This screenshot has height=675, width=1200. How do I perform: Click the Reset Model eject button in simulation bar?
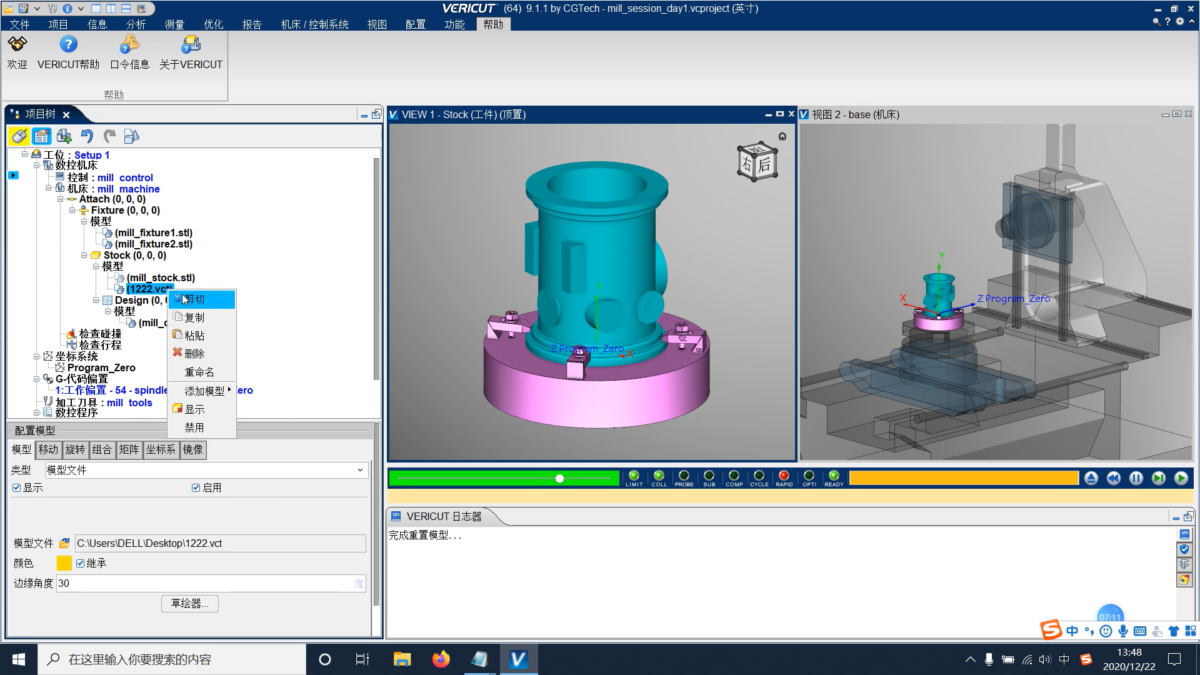pyautogui.click(x=1091, y=478)
